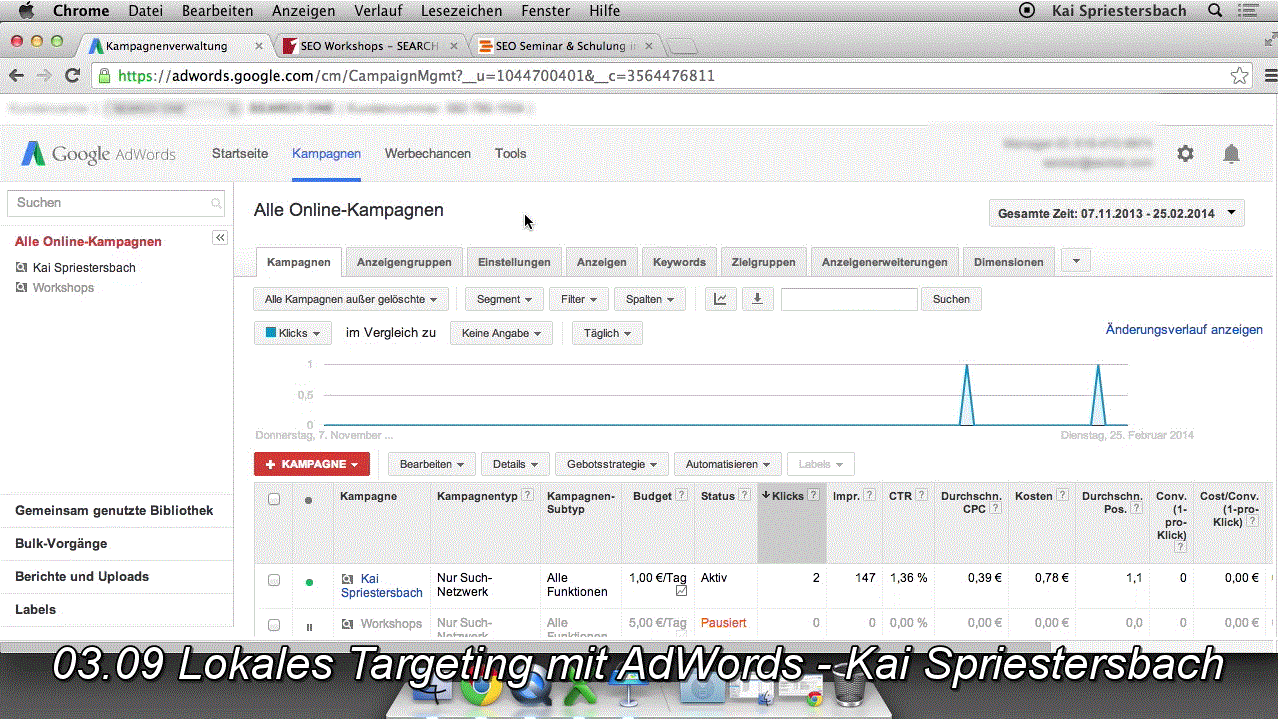This screenshot has width=1278, height=719.
Task: Click the pause status icon of Workshops
Action: 309,627
